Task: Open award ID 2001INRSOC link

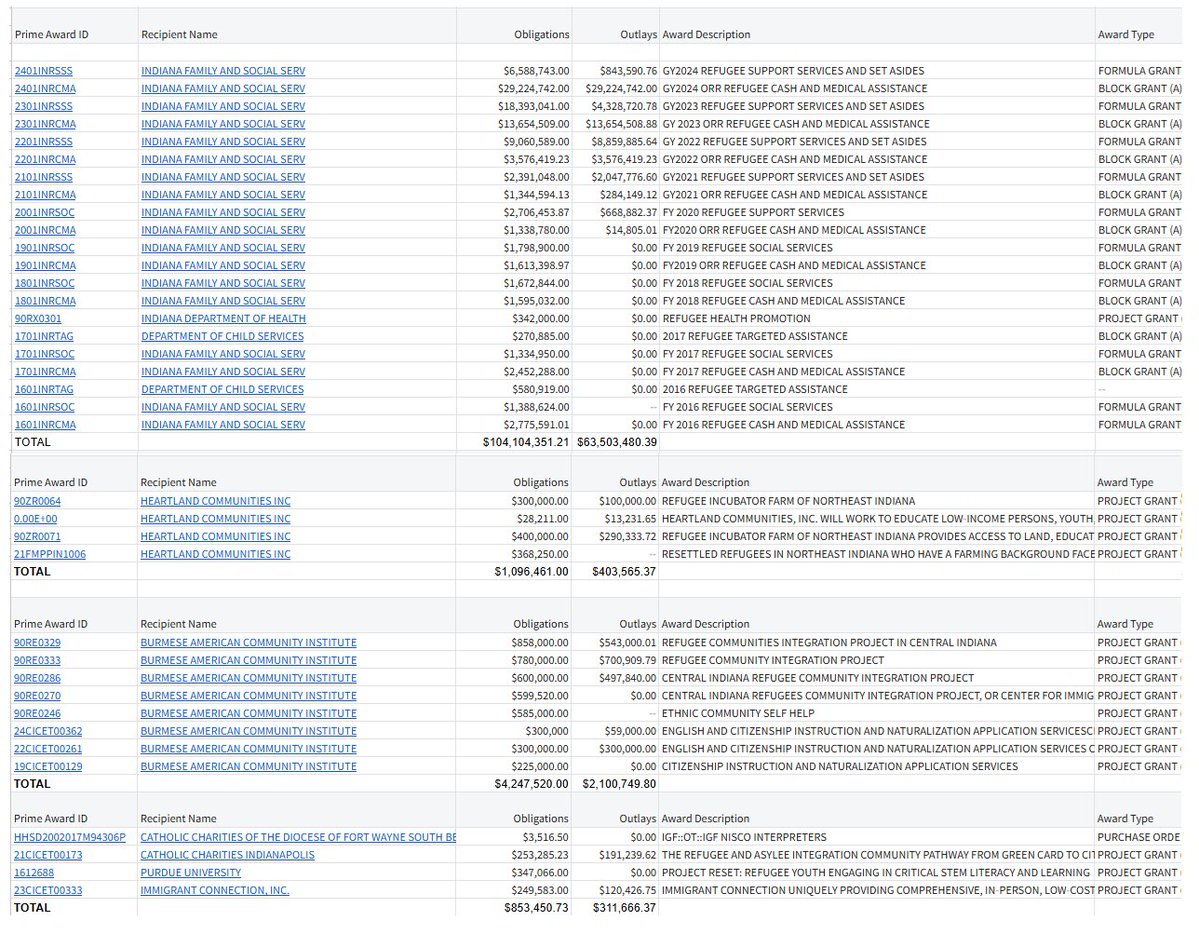Action: coord(44,212)
